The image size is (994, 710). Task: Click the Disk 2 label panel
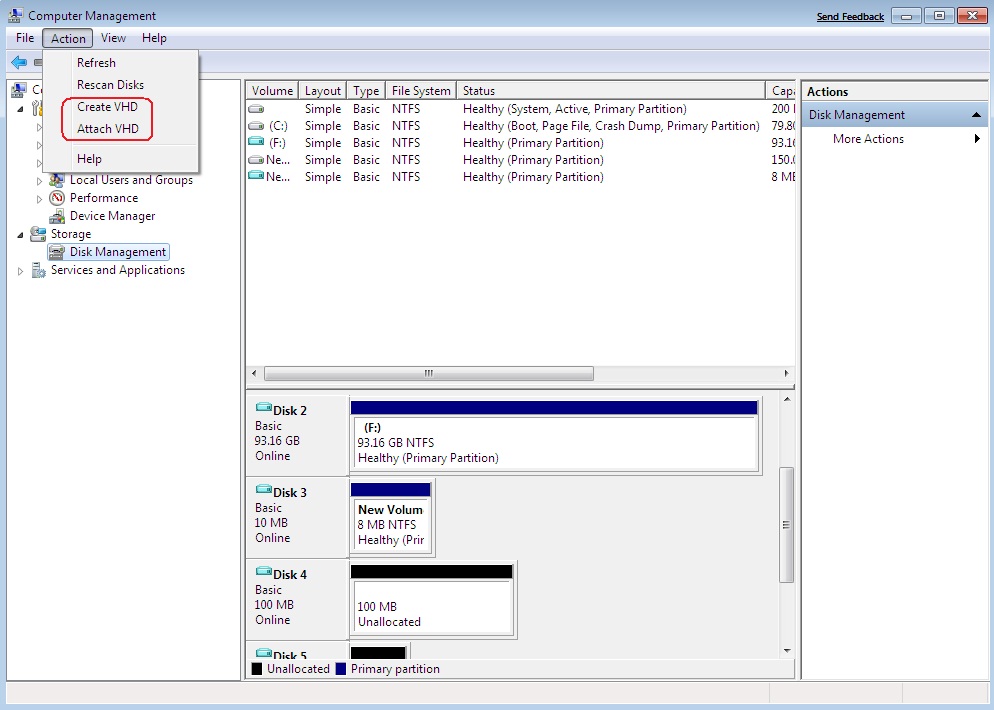[x=297, y=436]
